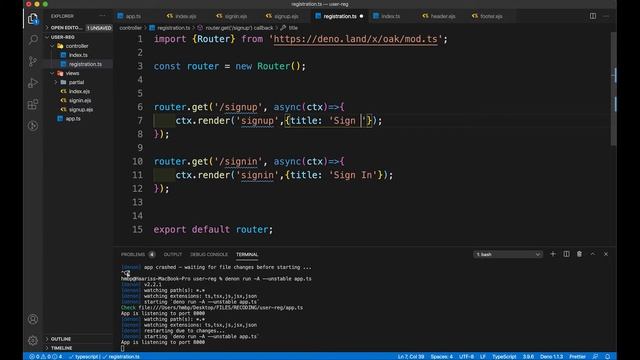Click Deno 1.1.3 status bar item

click(x=551, y=356)
